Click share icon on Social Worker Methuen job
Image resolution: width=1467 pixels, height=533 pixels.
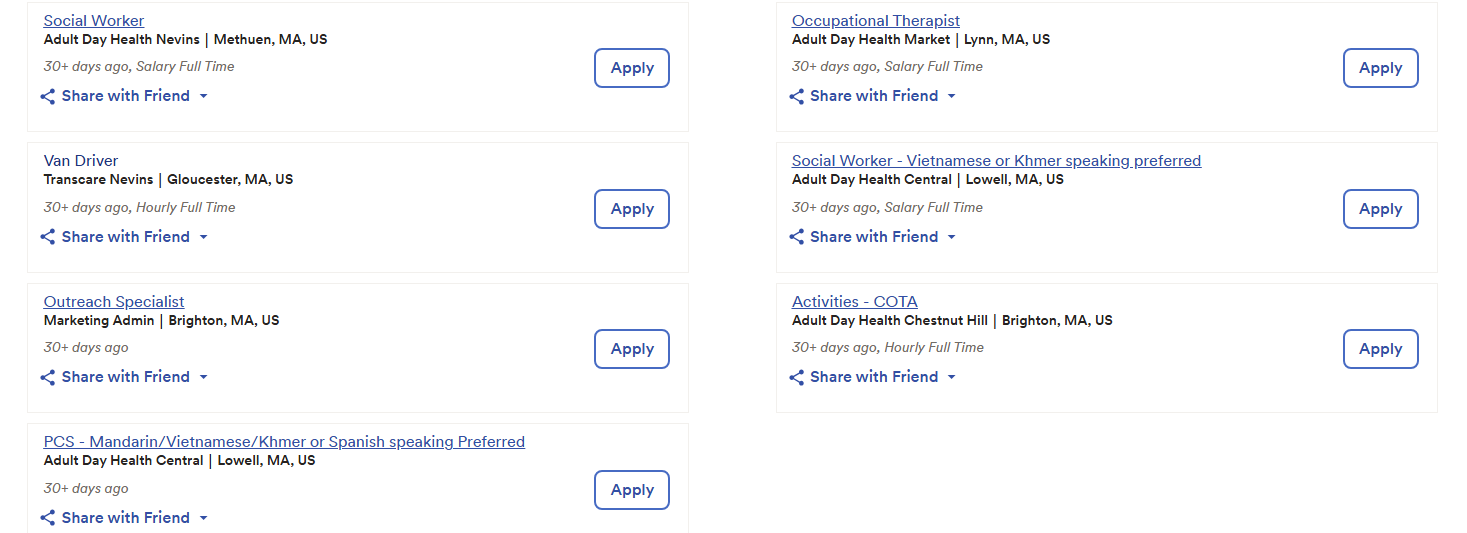click(x=48, y=97)
